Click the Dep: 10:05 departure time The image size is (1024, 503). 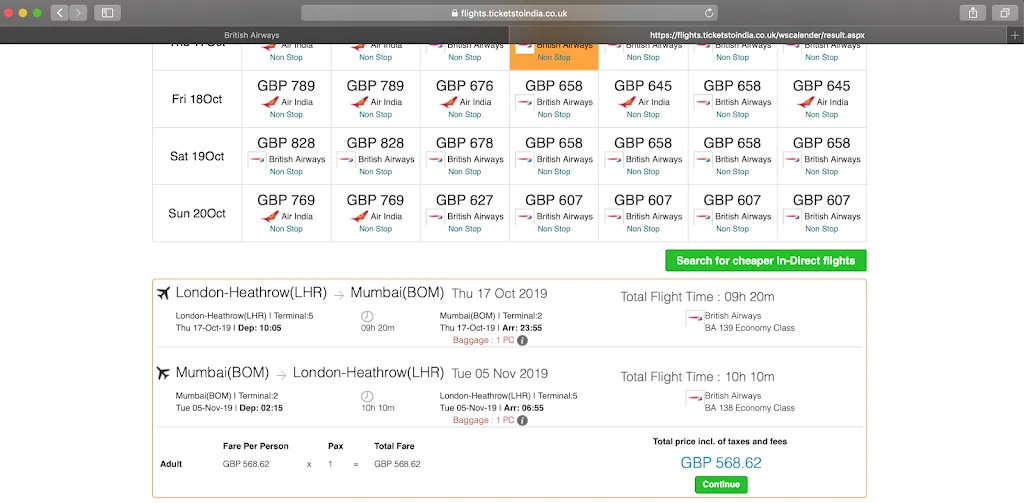click(x=261, y=328)
